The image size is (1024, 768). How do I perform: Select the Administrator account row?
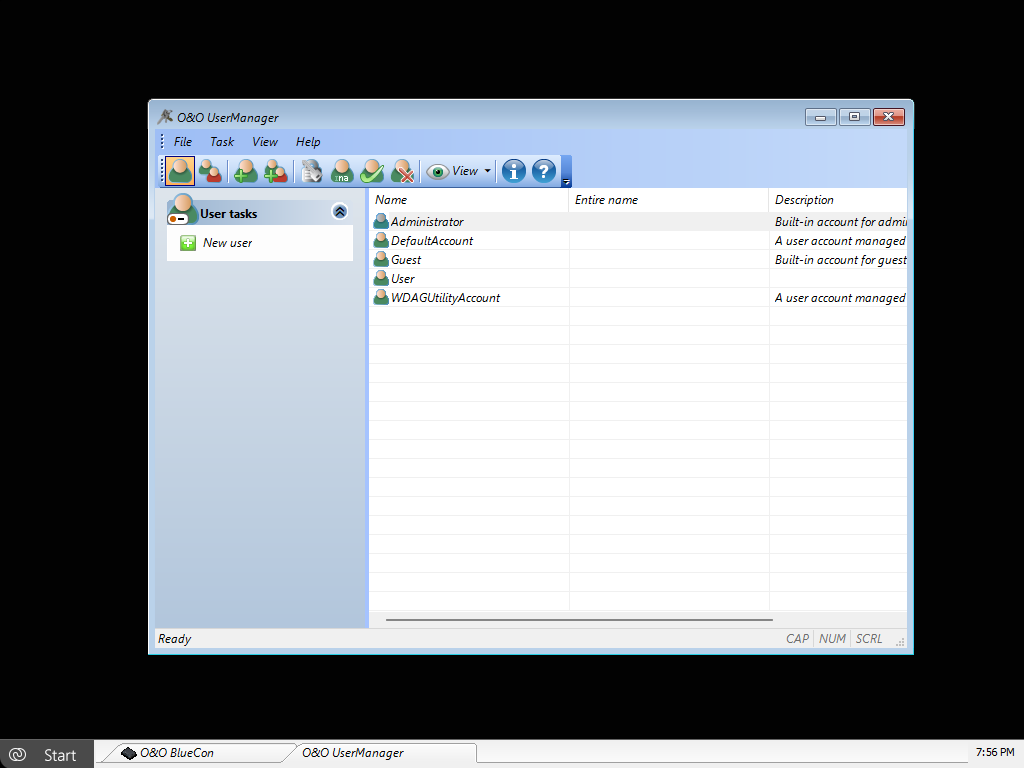click(x=427, y=222)
